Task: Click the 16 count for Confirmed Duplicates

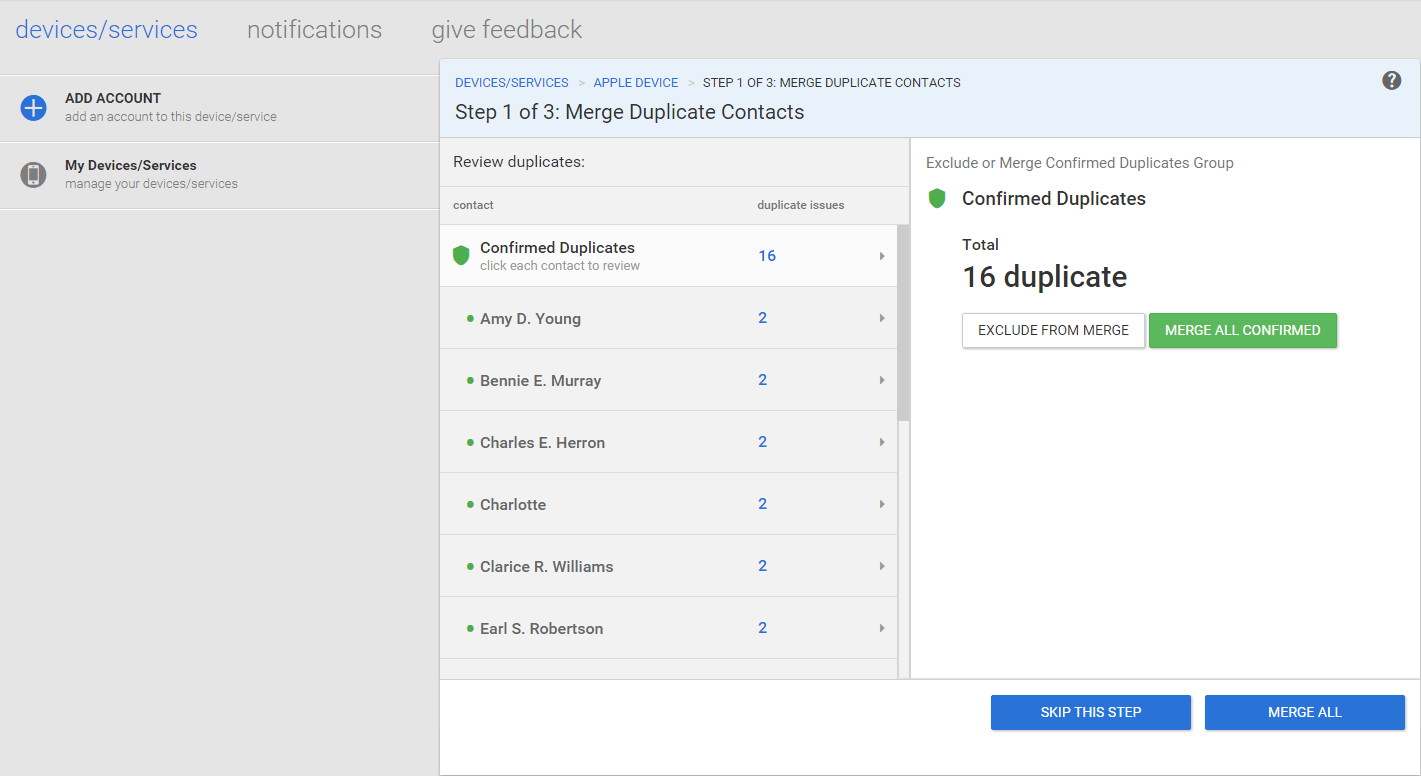Action: (767, 256)
